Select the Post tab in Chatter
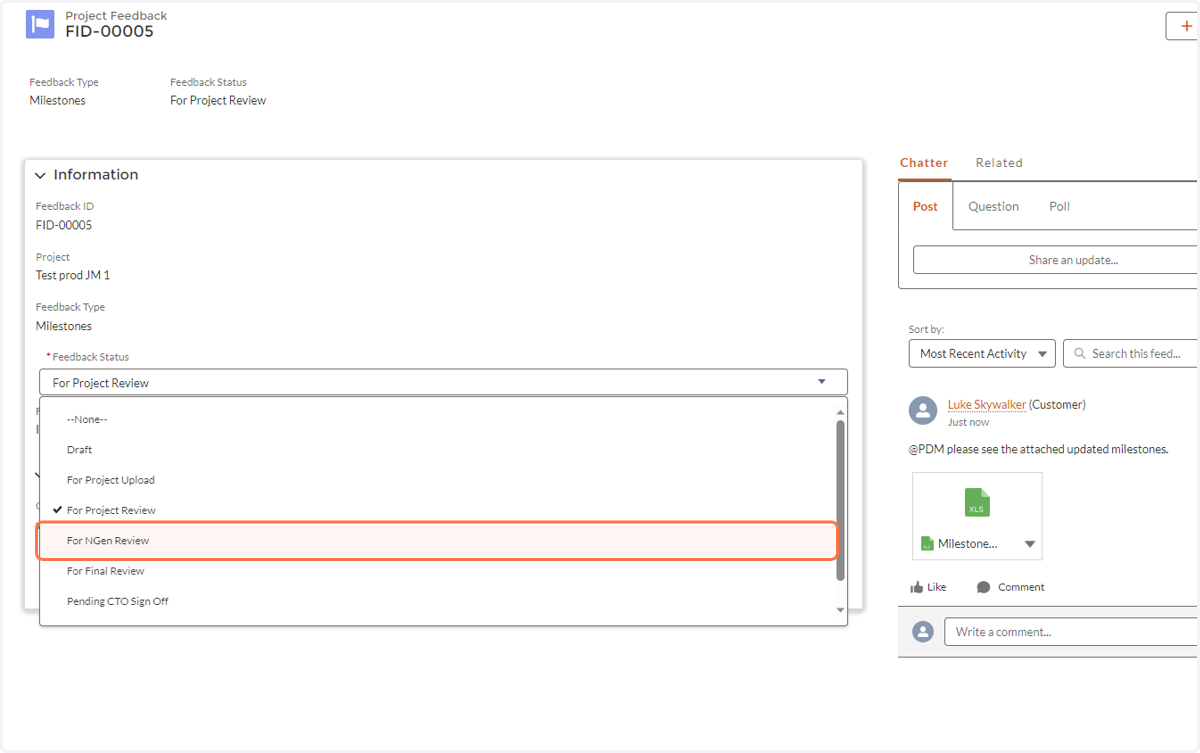Screen dimensions: 1200x753 tap(925, 206)
